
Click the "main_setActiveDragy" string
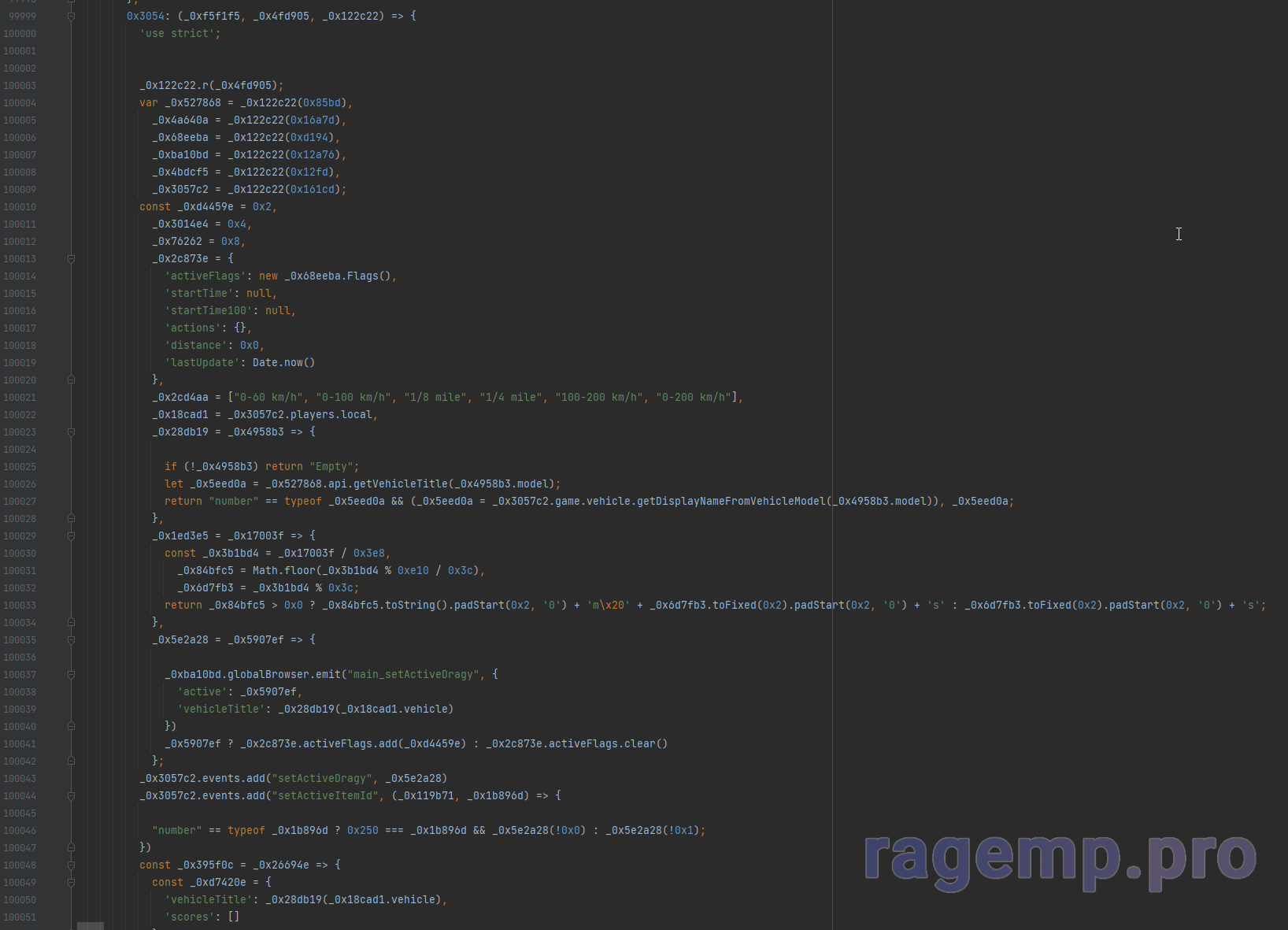pyautogui.click(x=413, y=674)
